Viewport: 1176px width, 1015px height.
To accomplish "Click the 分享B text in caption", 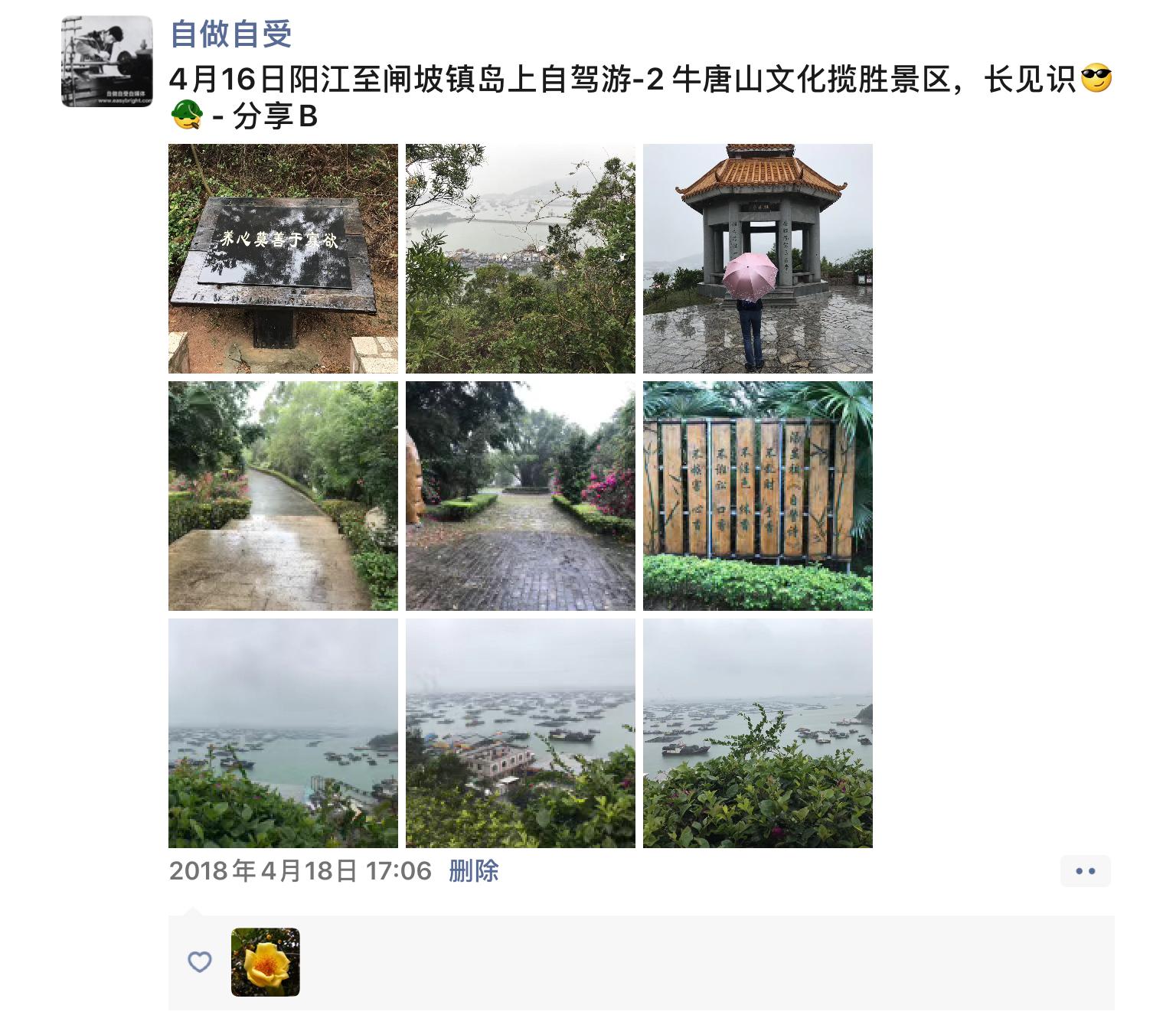I will tap(275, 116).
